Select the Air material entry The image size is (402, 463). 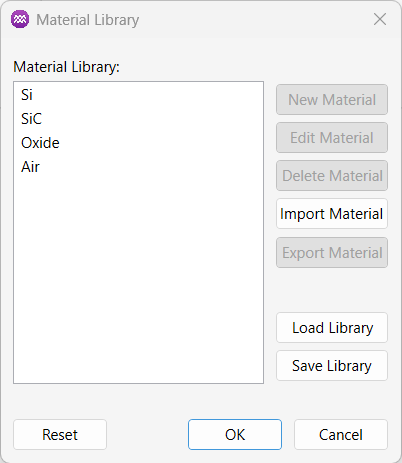(138, 167)
